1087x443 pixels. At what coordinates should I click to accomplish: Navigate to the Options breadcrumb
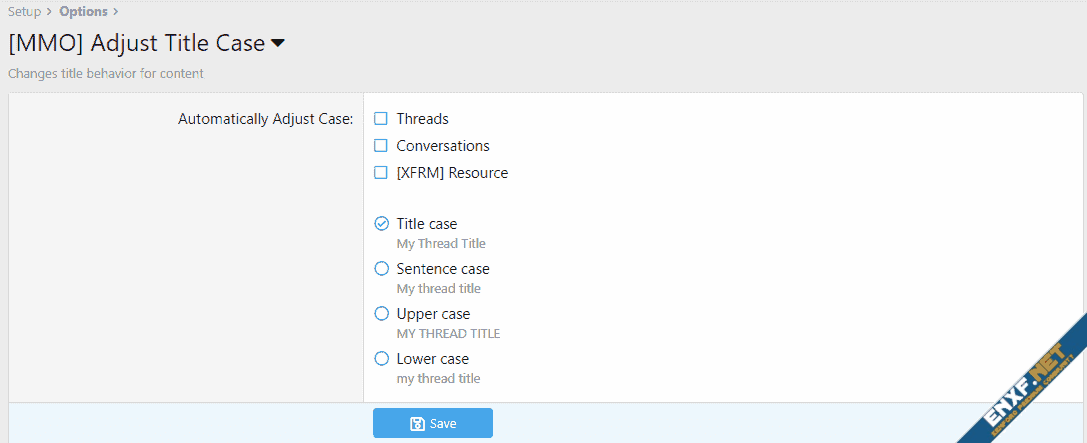(83, 12)
